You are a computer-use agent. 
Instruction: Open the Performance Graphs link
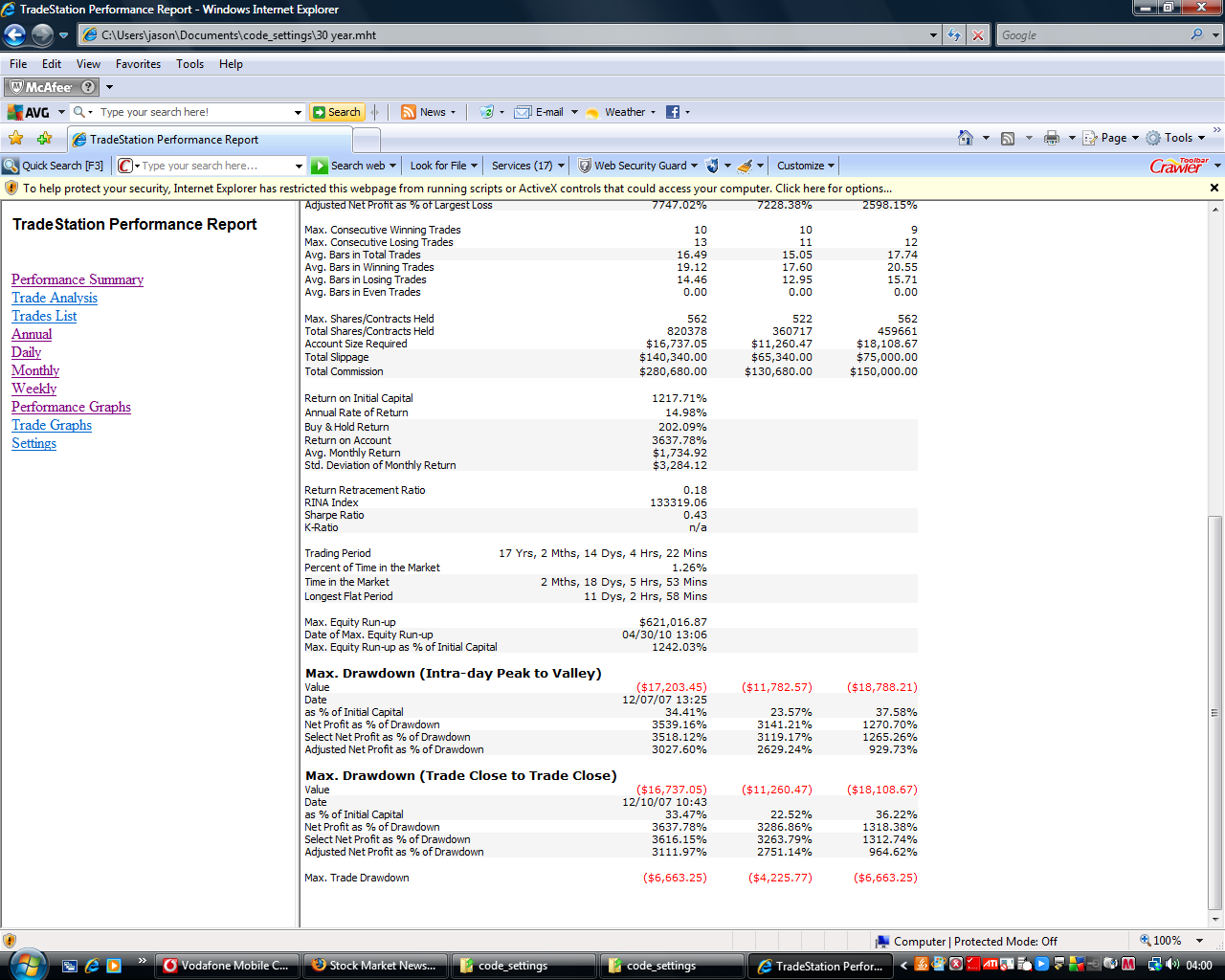click(x=71, y=407)
